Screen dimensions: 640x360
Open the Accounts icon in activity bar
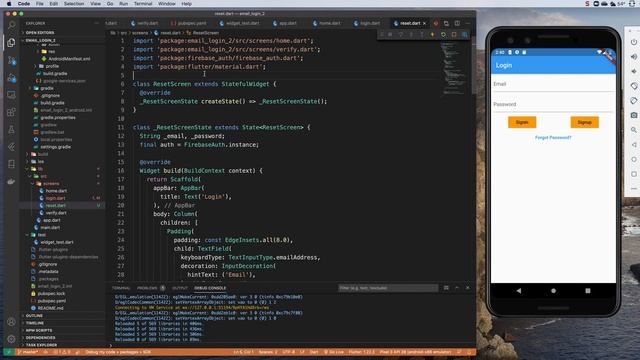pyautogui.click(x=11, y=322)
